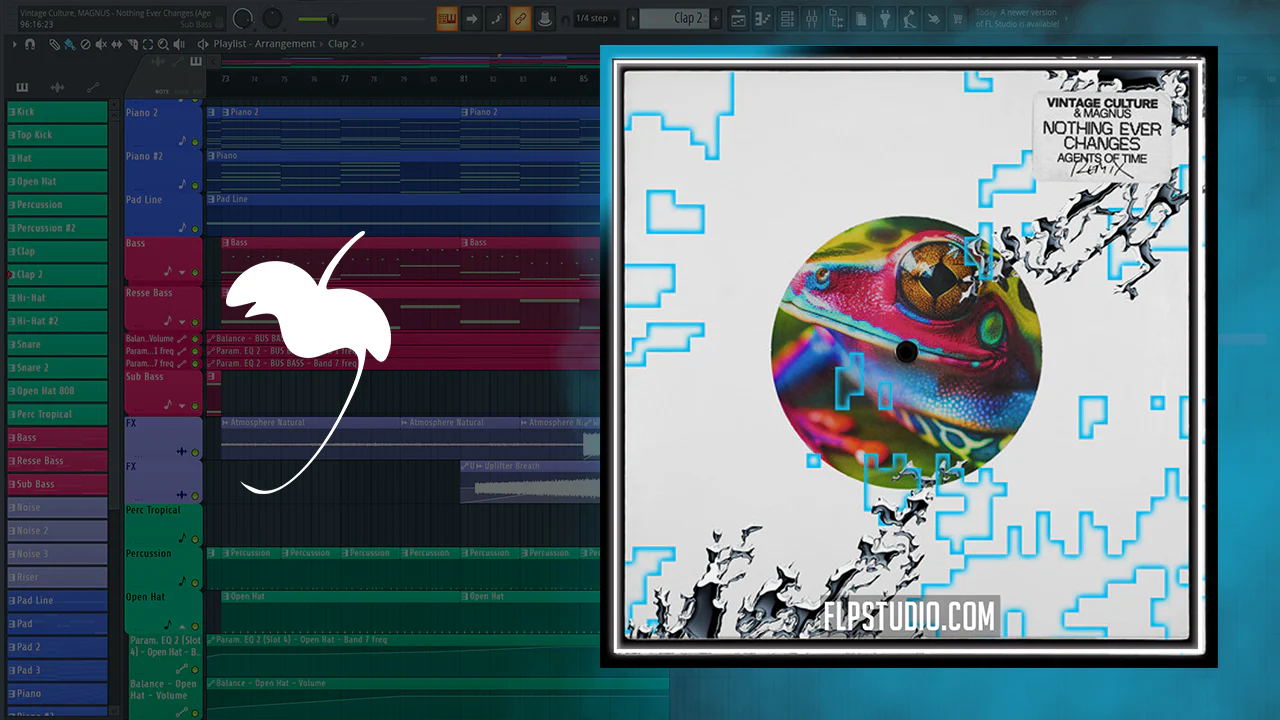Viewport: 1280px width, 720px height.
Task: Add a new pattern with plus button
Action: [x=716, y=18]
